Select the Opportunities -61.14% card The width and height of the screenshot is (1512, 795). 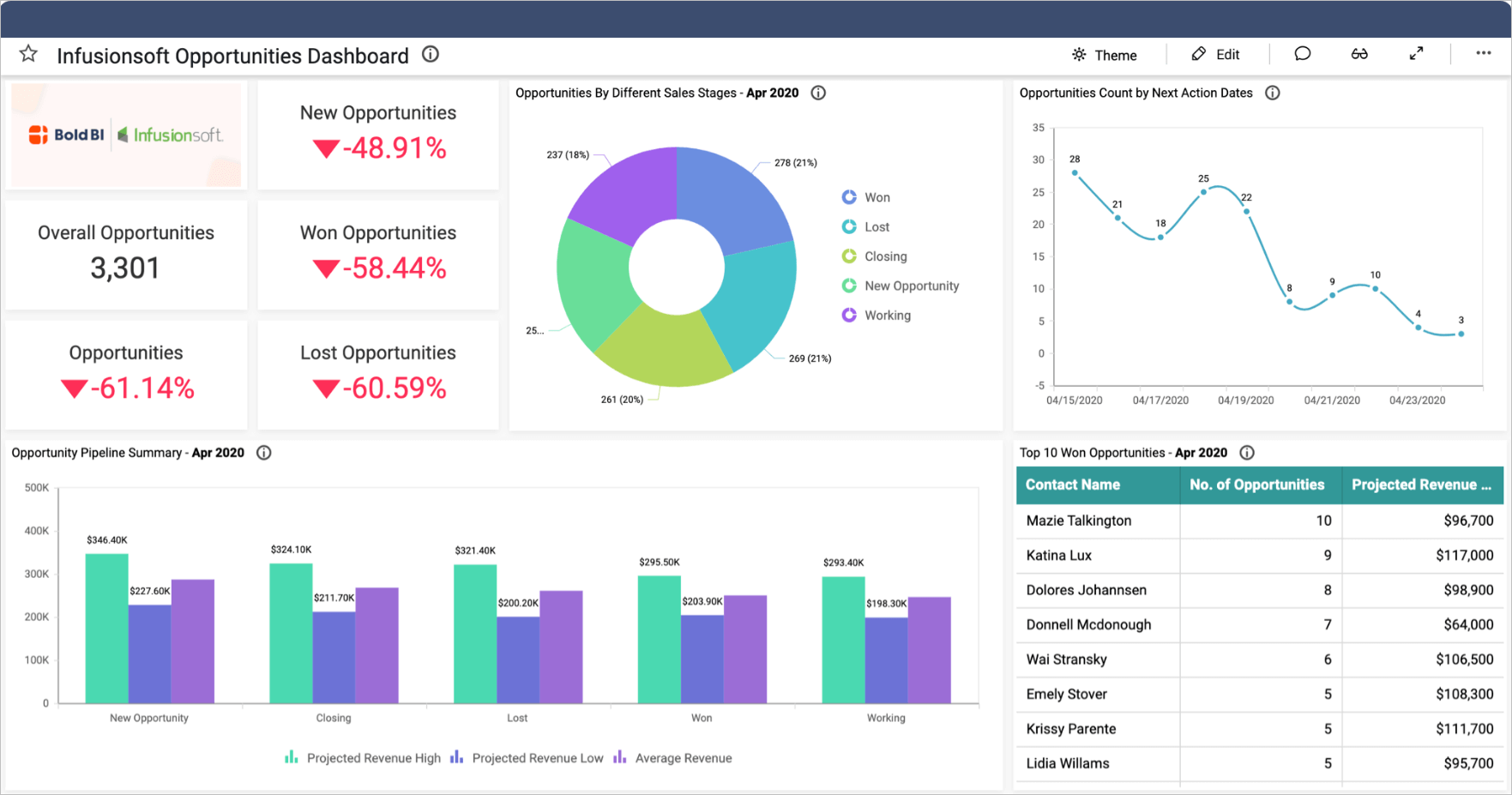pos(126,375)
